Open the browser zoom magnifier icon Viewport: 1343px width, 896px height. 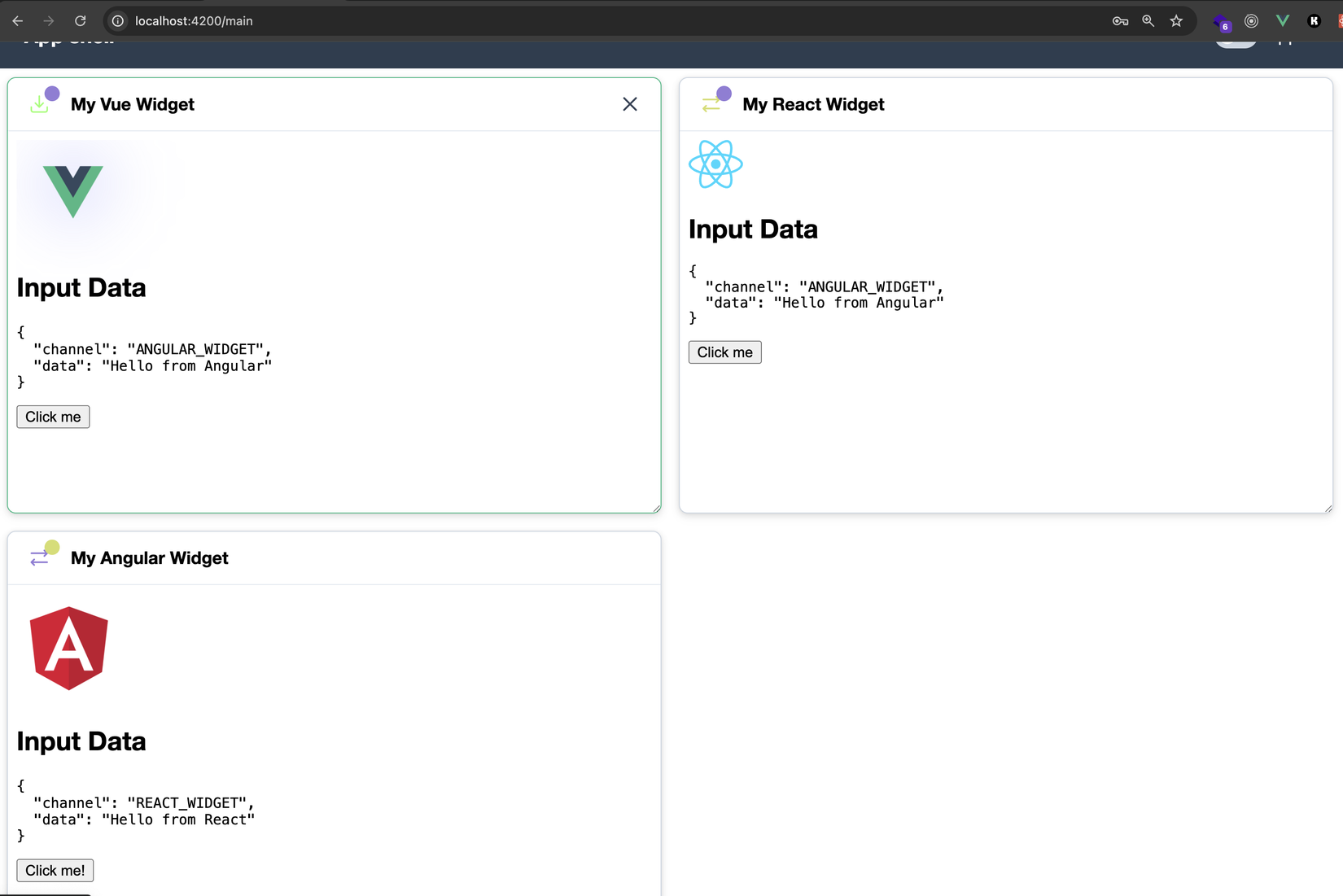click(1148, 21)
